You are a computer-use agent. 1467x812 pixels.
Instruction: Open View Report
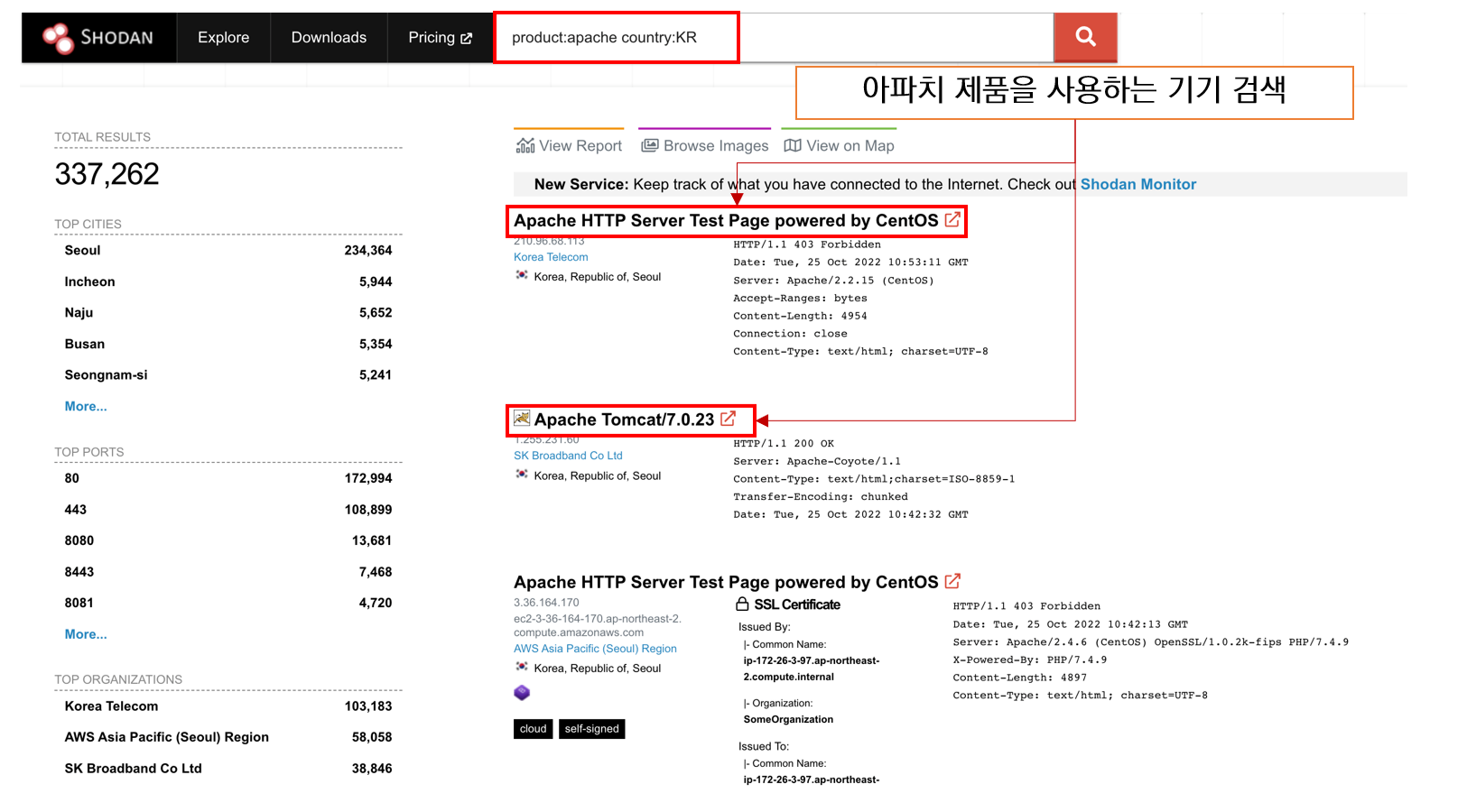(569, 145)
